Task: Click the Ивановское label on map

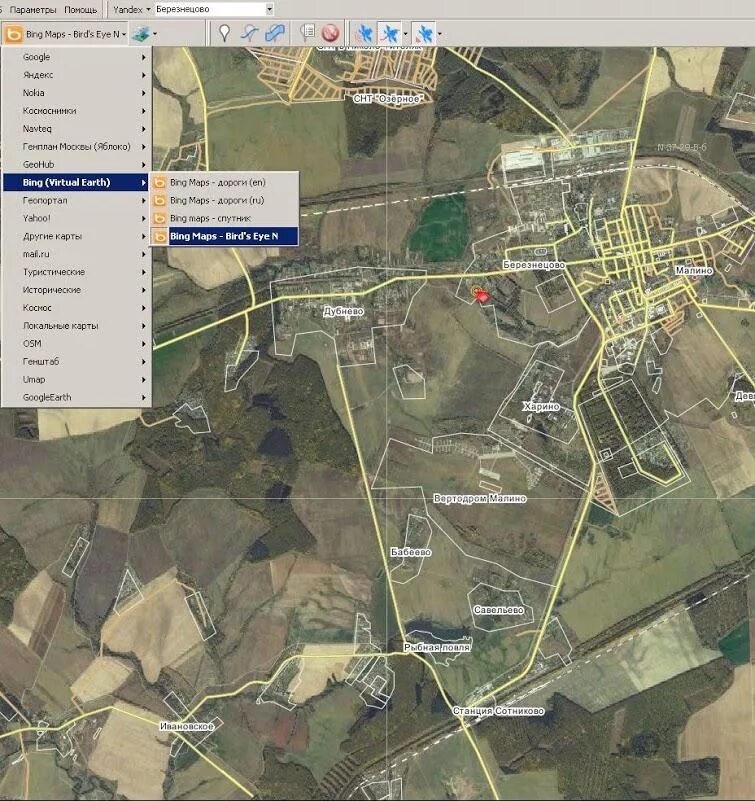Action: point(186,726)
